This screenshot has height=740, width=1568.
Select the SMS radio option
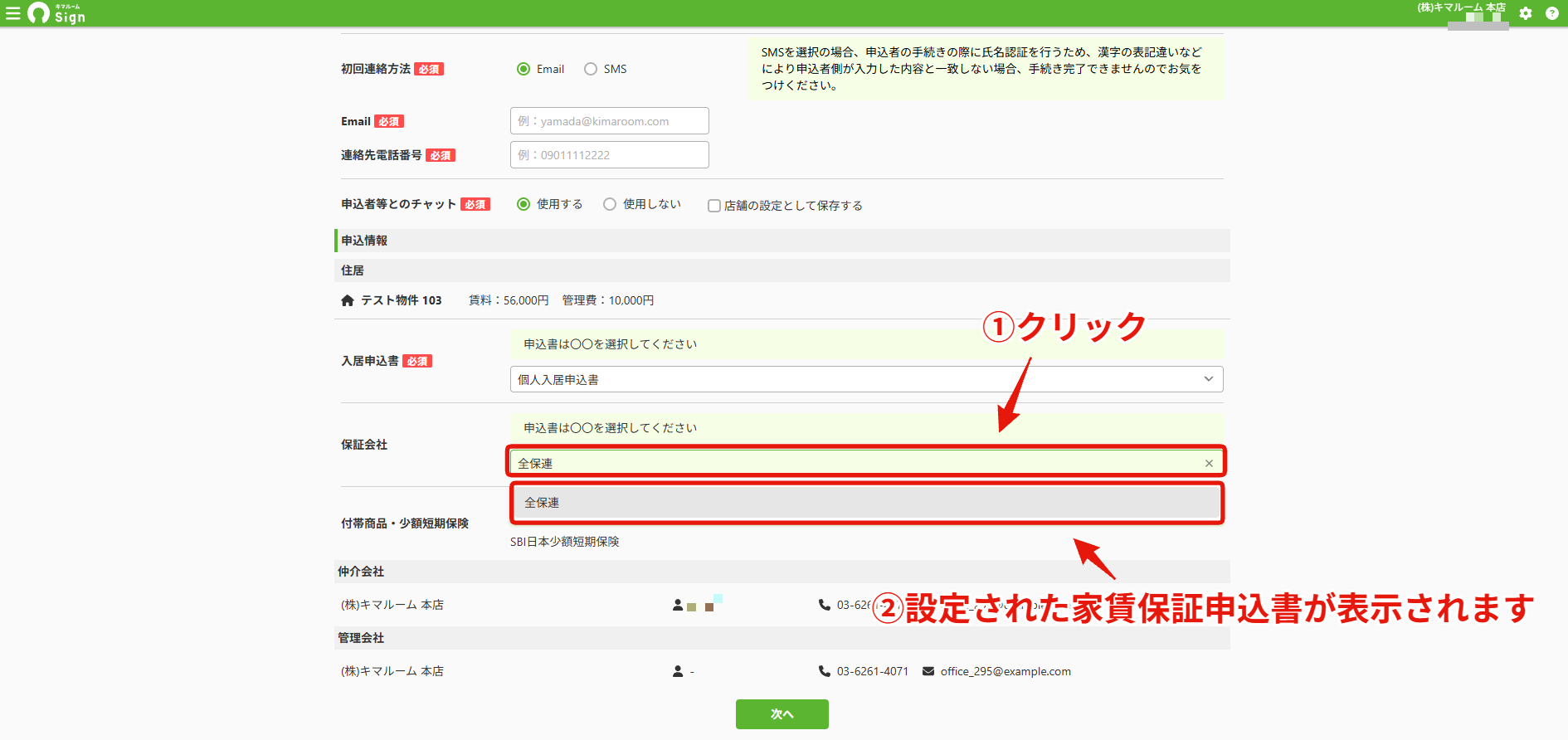point(591,69)
